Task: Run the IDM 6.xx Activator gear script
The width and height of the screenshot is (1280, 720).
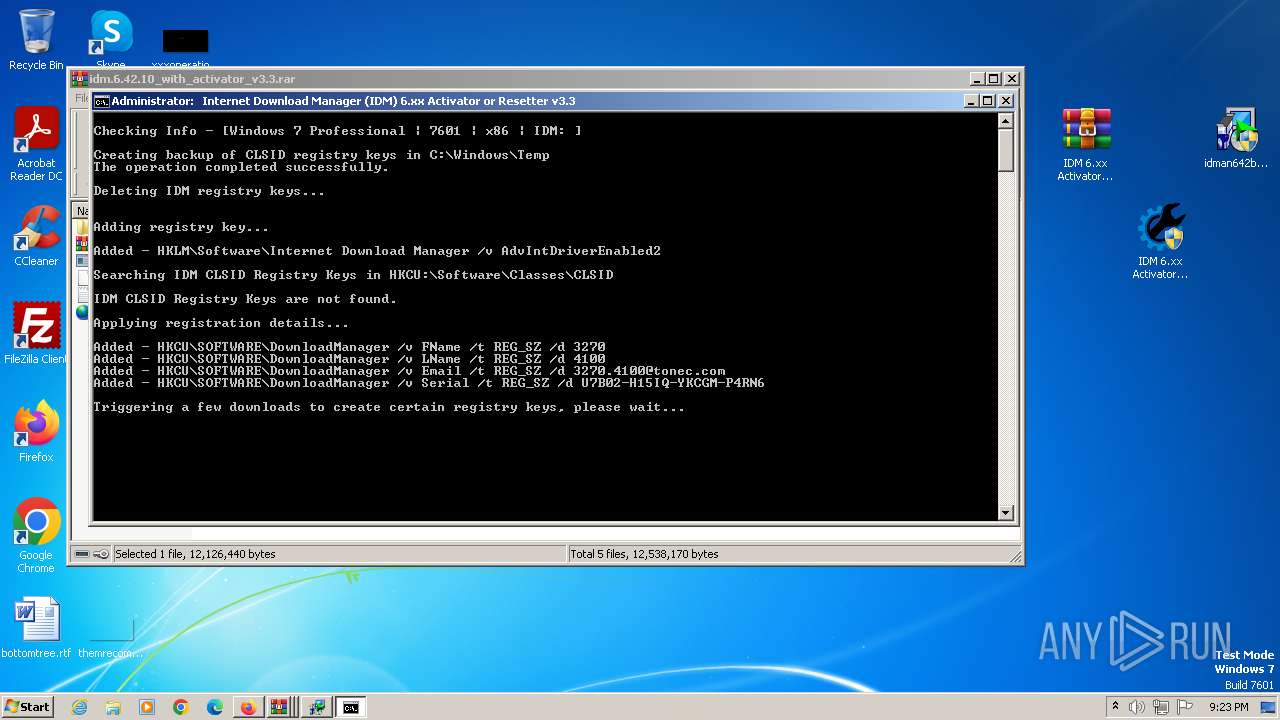Action: tap(1160, 241)
